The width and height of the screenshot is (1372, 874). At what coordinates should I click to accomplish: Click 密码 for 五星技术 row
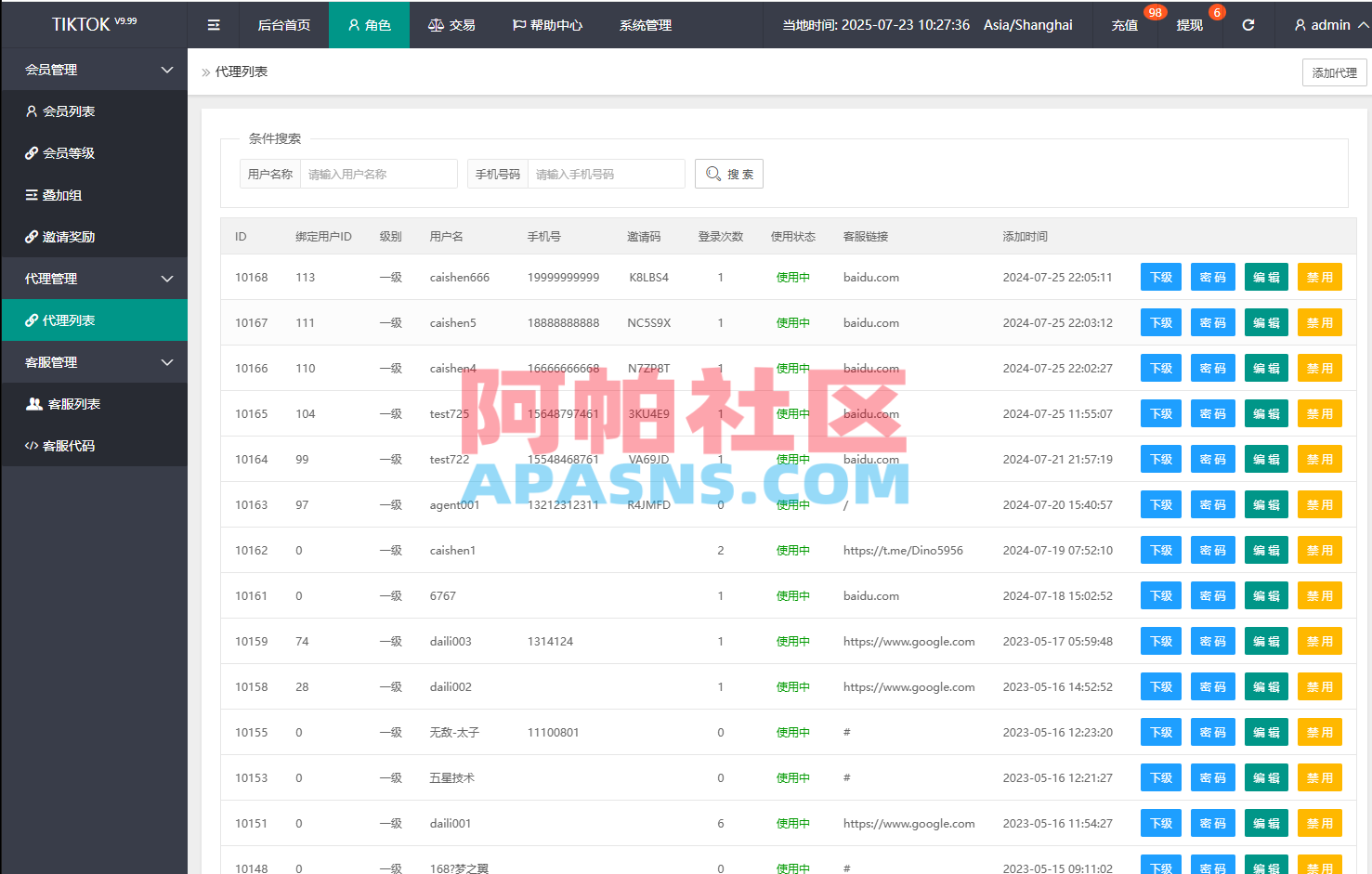[x=1213, y=777]
